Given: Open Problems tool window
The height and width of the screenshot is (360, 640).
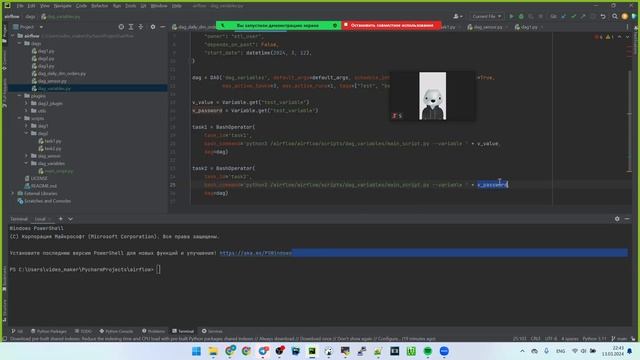Looking at the screenshot, I should (153, 331).
